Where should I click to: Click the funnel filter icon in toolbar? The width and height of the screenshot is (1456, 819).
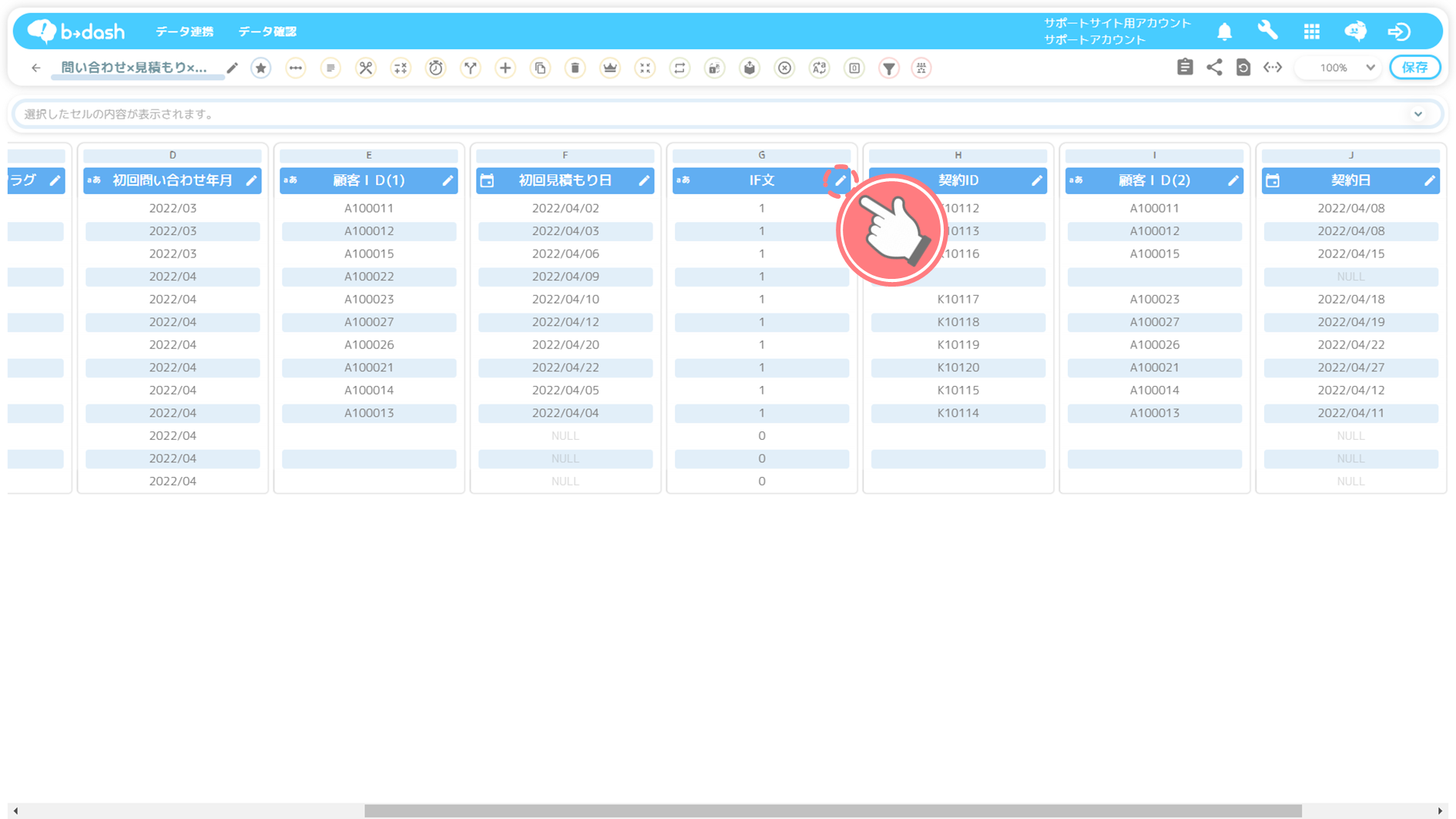pyautogui.click(x=889, y=68)
